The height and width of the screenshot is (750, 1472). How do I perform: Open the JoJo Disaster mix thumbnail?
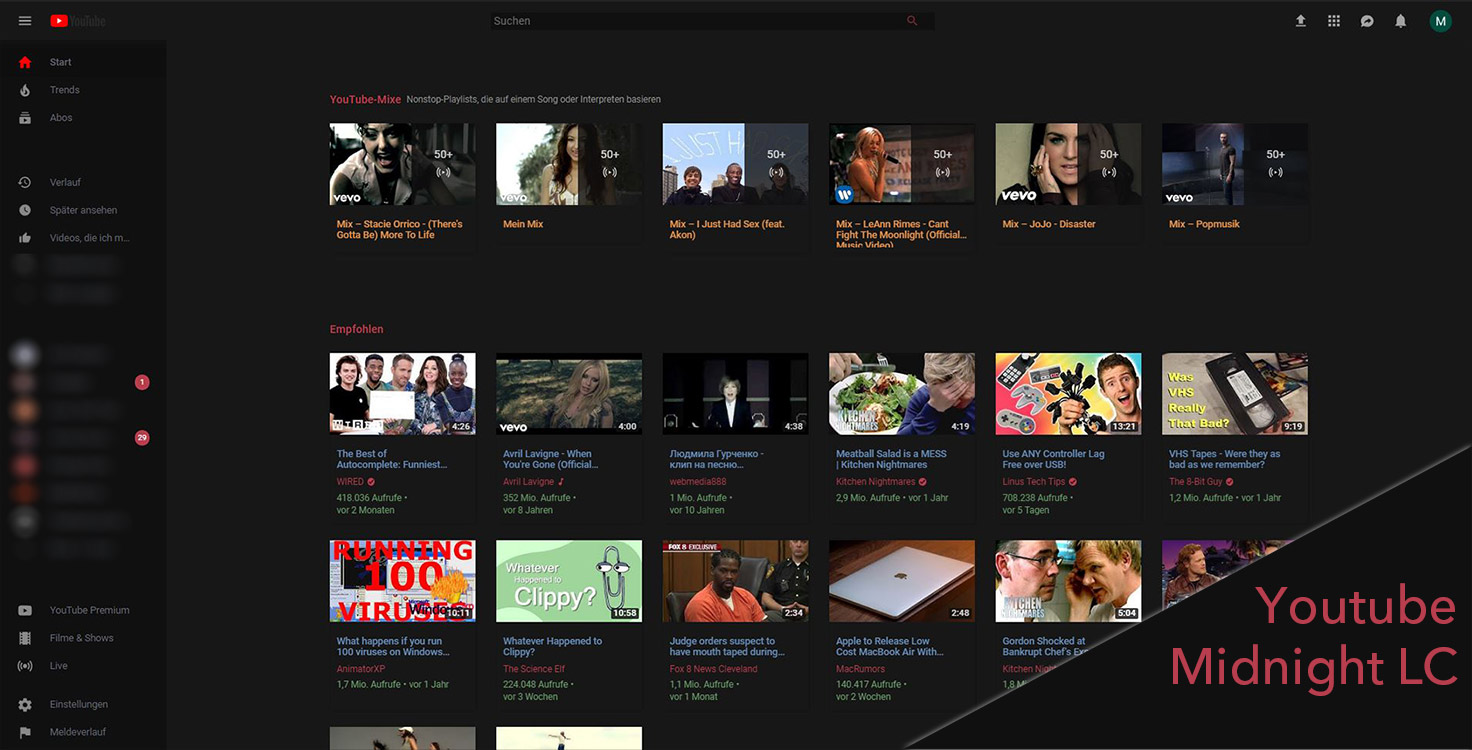point(1068,164)
